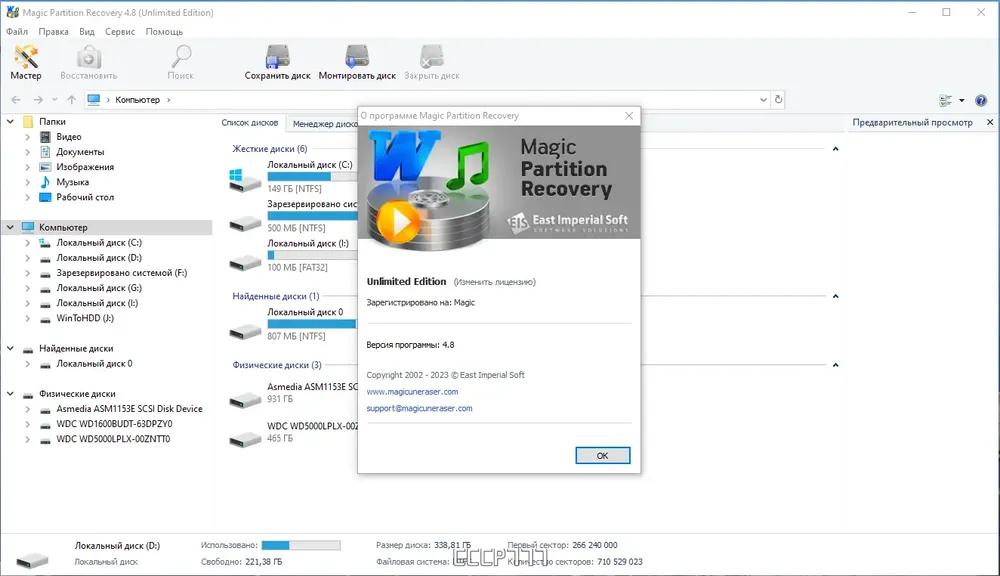Select WDC WD1600BUDT-63DPZY0 in tree

tap(114, 424)
